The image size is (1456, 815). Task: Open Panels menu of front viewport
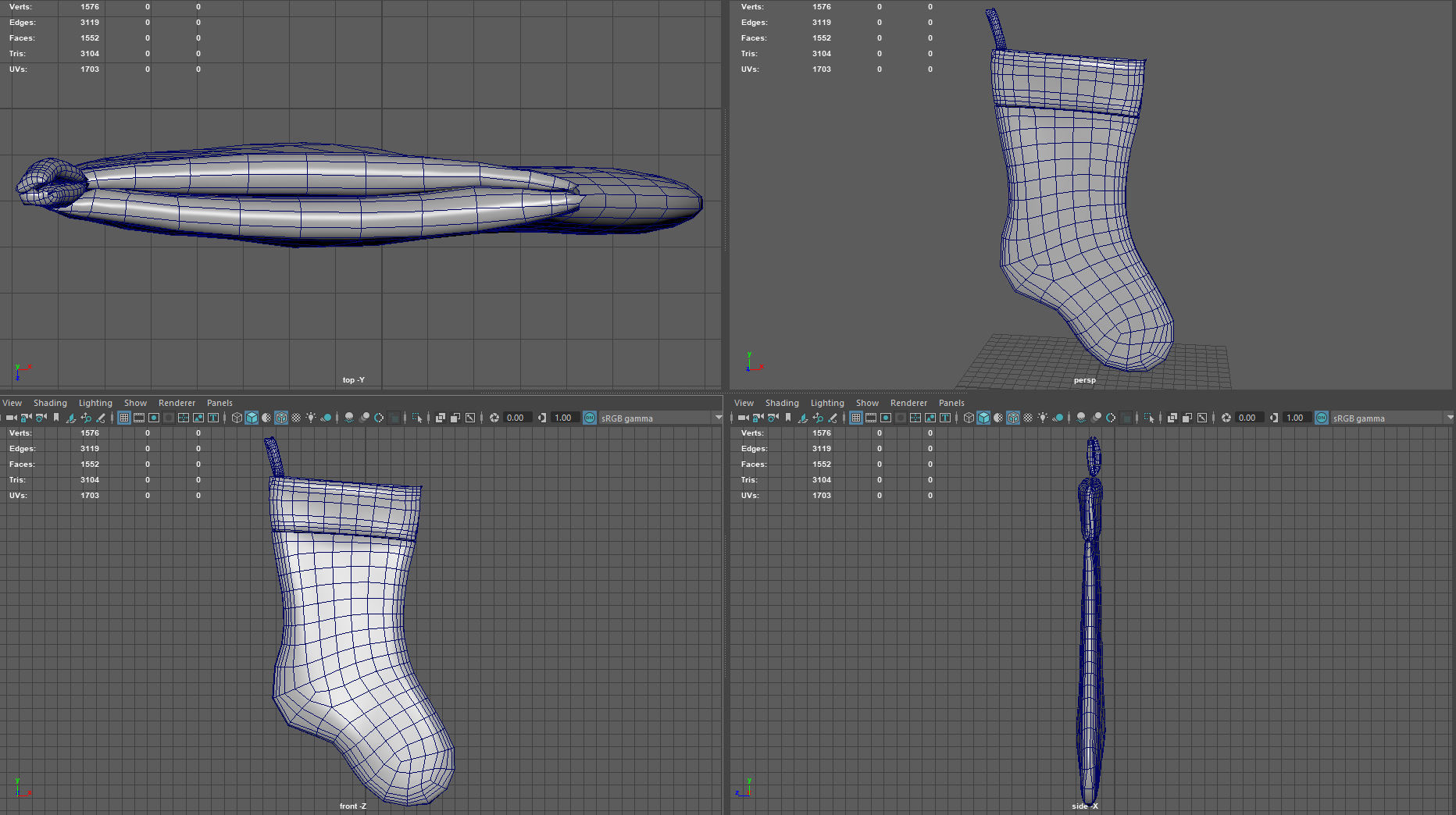click(219, 403)
